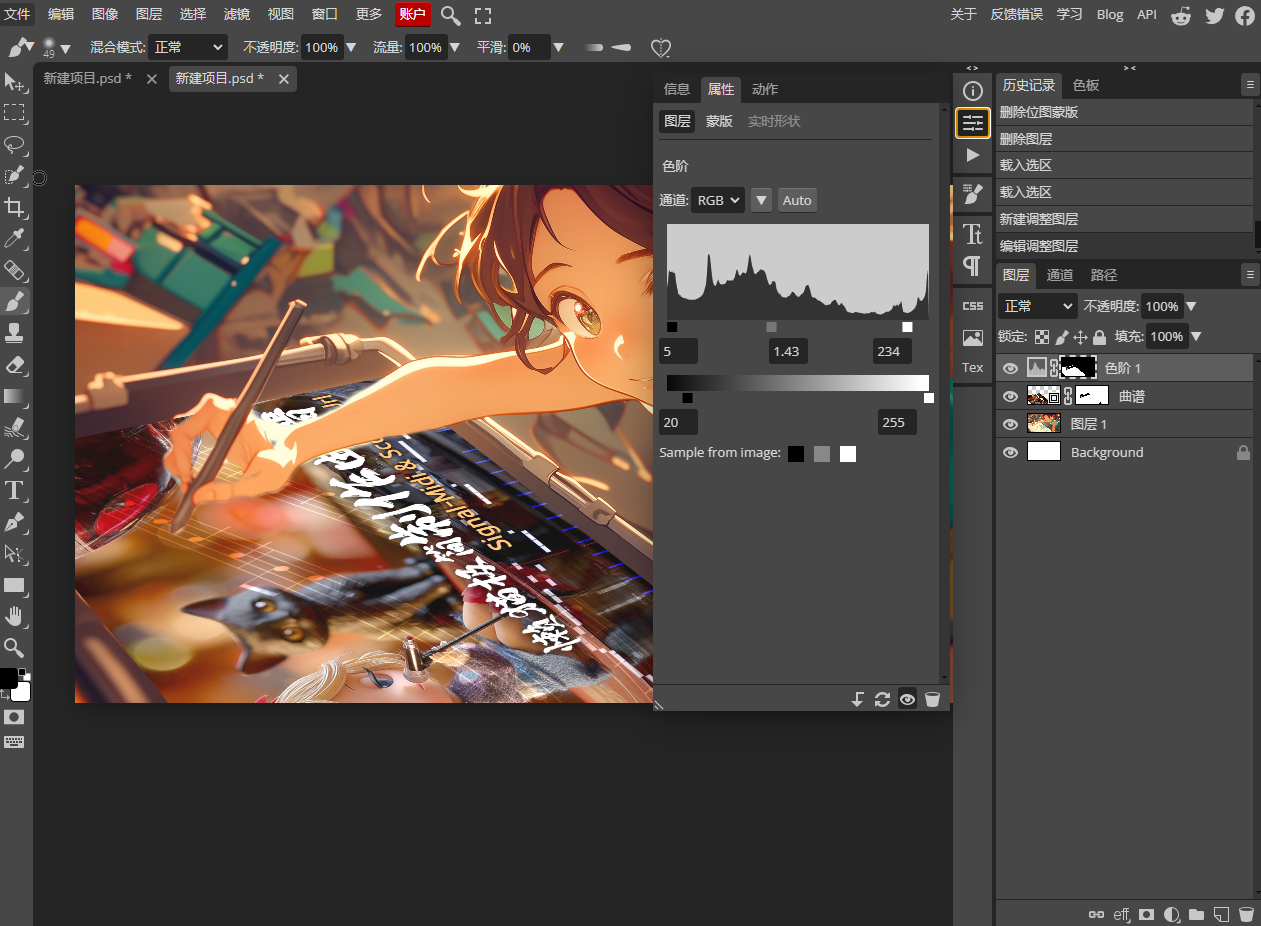
Task: Open the Layers panel blend mode dropdown
Action: click(x=1037, y=306)
